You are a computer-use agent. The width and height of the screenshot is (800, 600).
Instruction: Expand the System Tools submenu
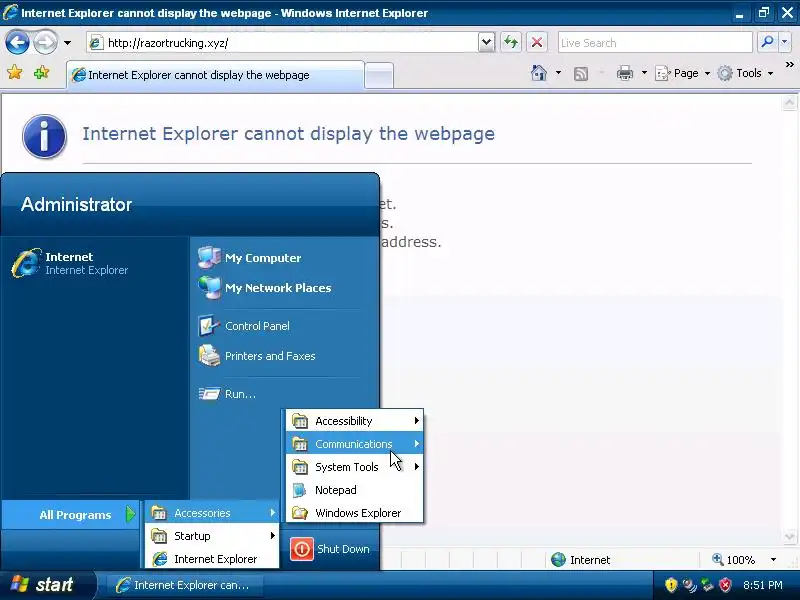point(355,467)
